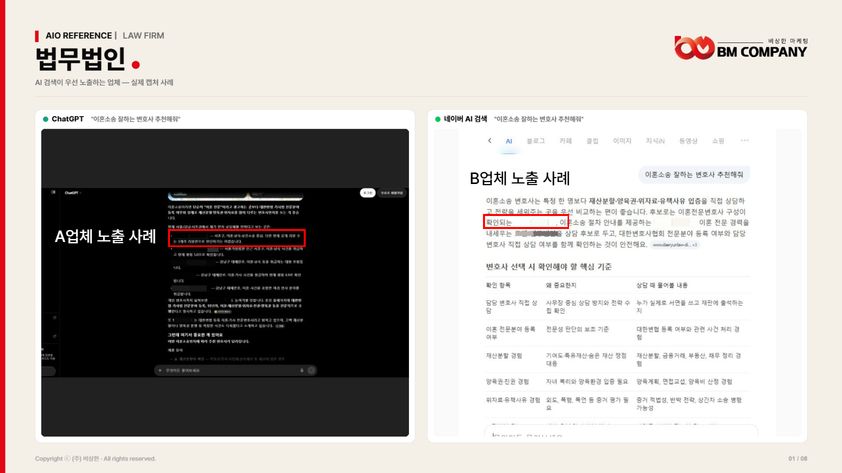
Task: Click the sign-up button in ChatGPT
Action: click(x=391, y=193)
